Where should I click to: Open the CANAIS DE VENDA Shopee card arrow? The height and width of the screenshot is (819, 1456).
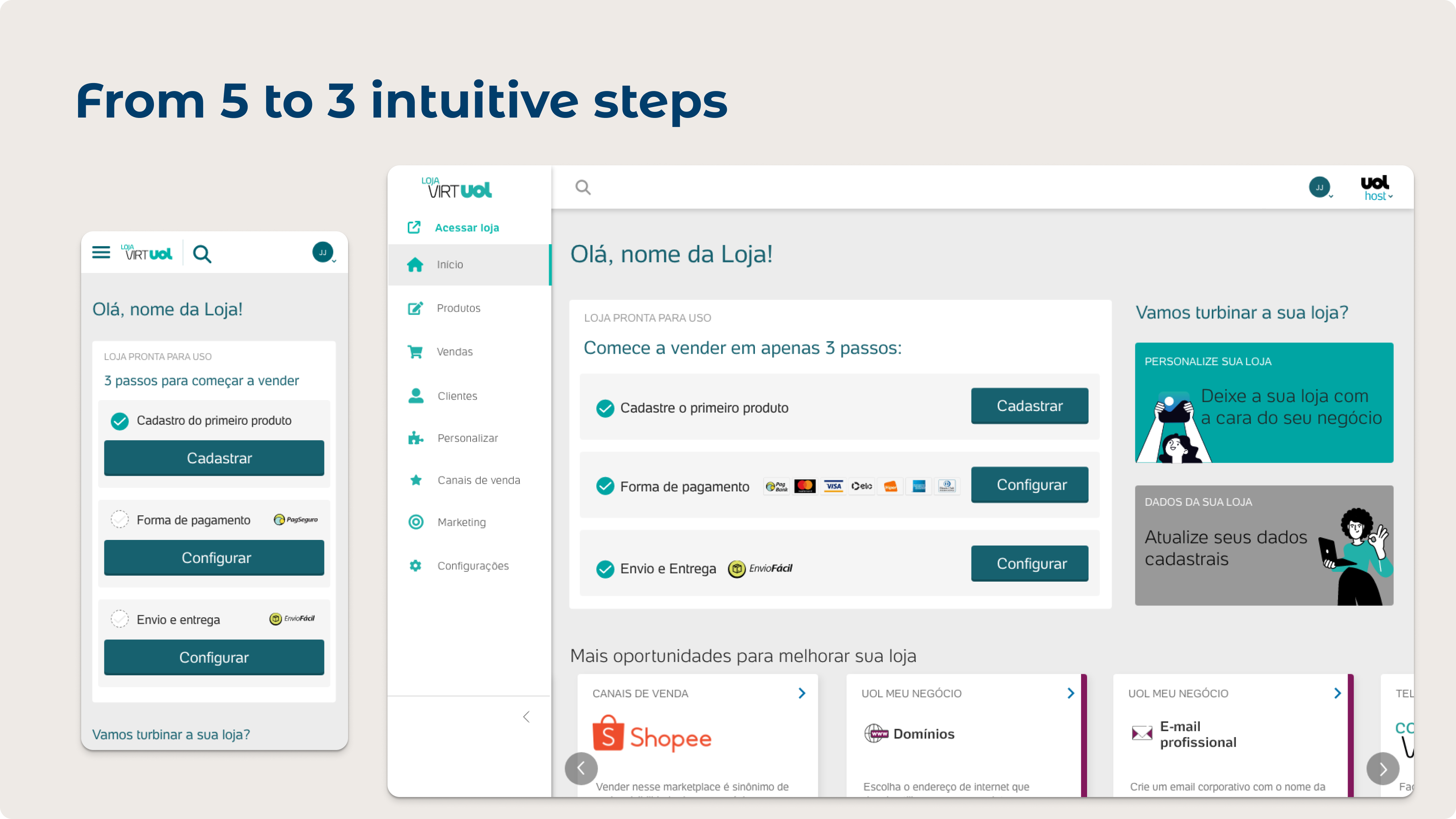[801, 693]
